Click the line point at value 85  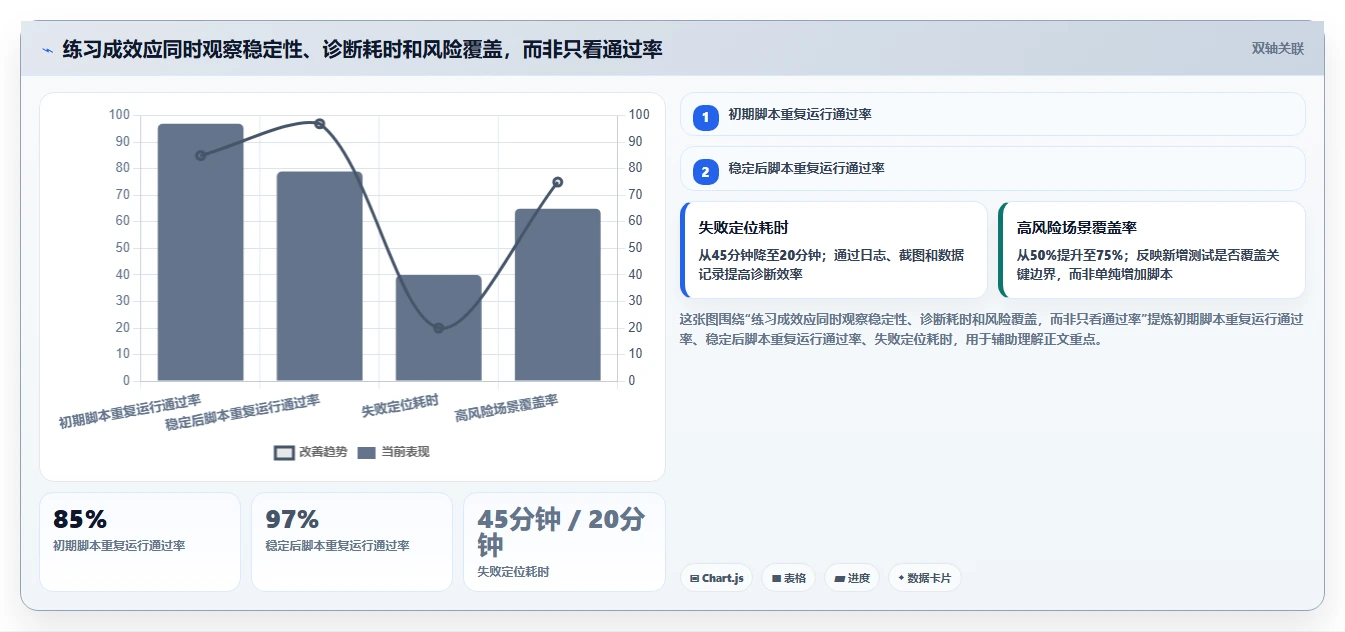(x=200, y=155)
